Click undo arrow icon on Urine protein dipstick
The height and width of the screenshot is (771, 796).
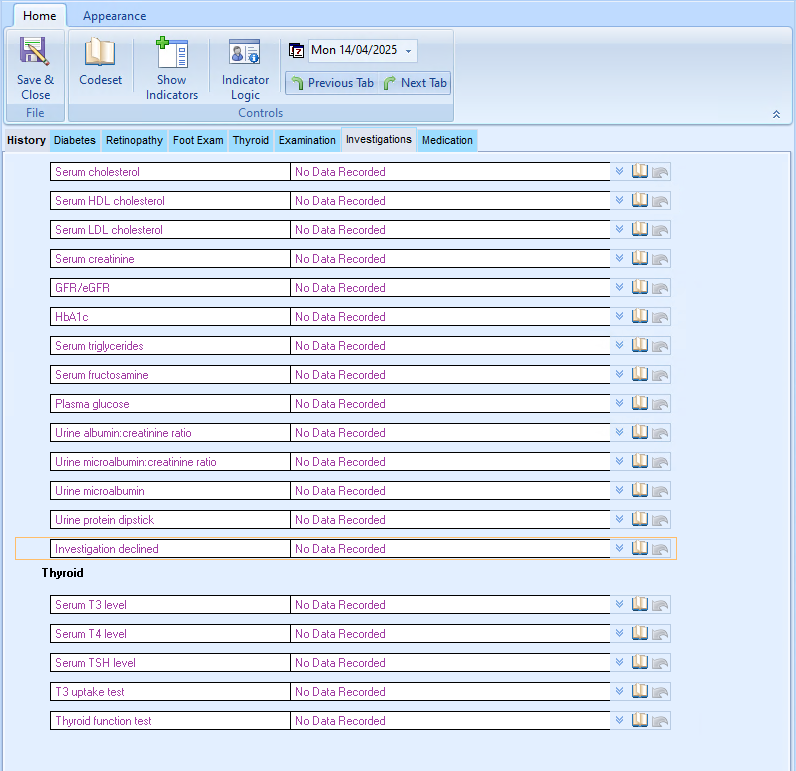point(660,520)
